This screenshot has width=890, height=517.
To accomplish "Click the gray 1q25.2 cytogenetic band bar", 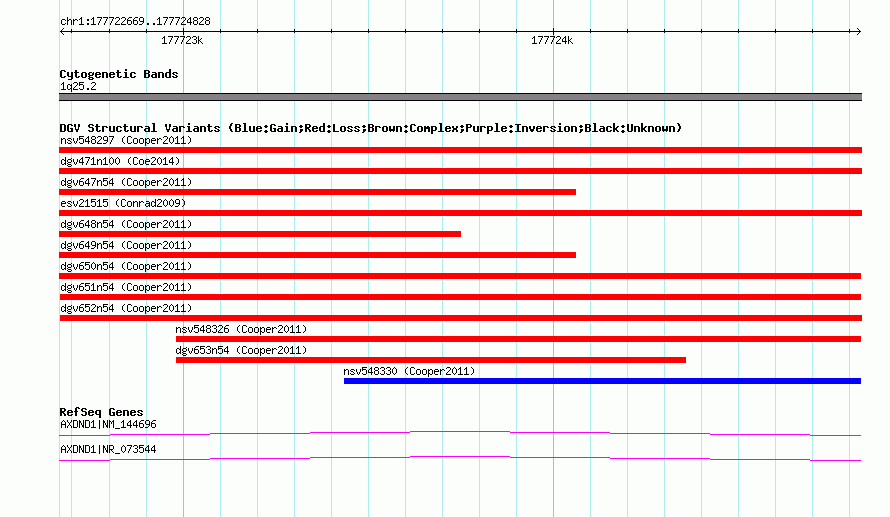I will [460, 97].
